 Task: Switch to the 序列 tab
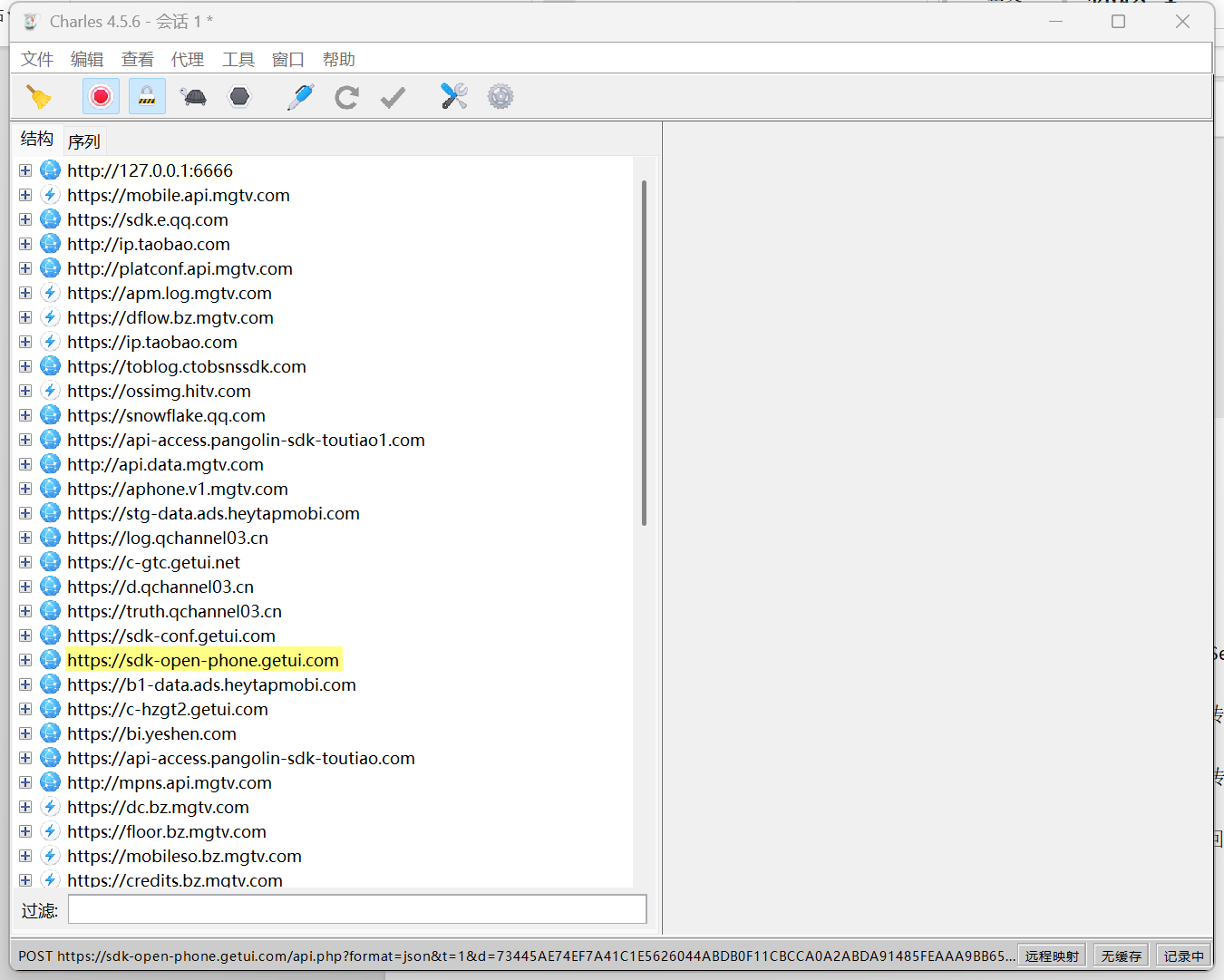(84, 141)
